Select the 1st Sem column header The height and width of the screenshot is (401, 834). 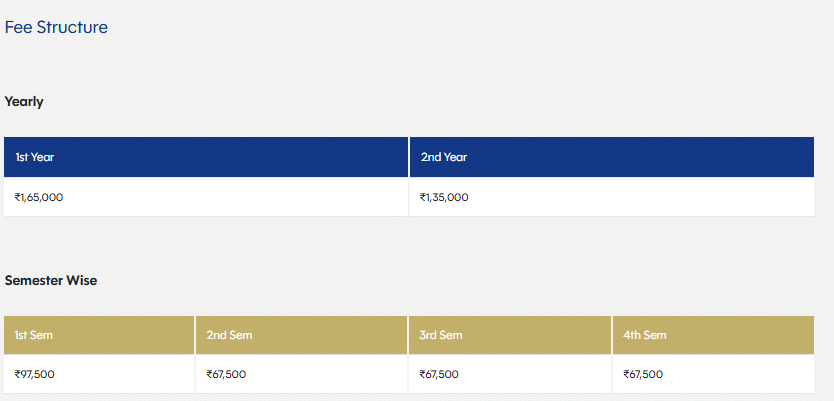click(34, 335)
